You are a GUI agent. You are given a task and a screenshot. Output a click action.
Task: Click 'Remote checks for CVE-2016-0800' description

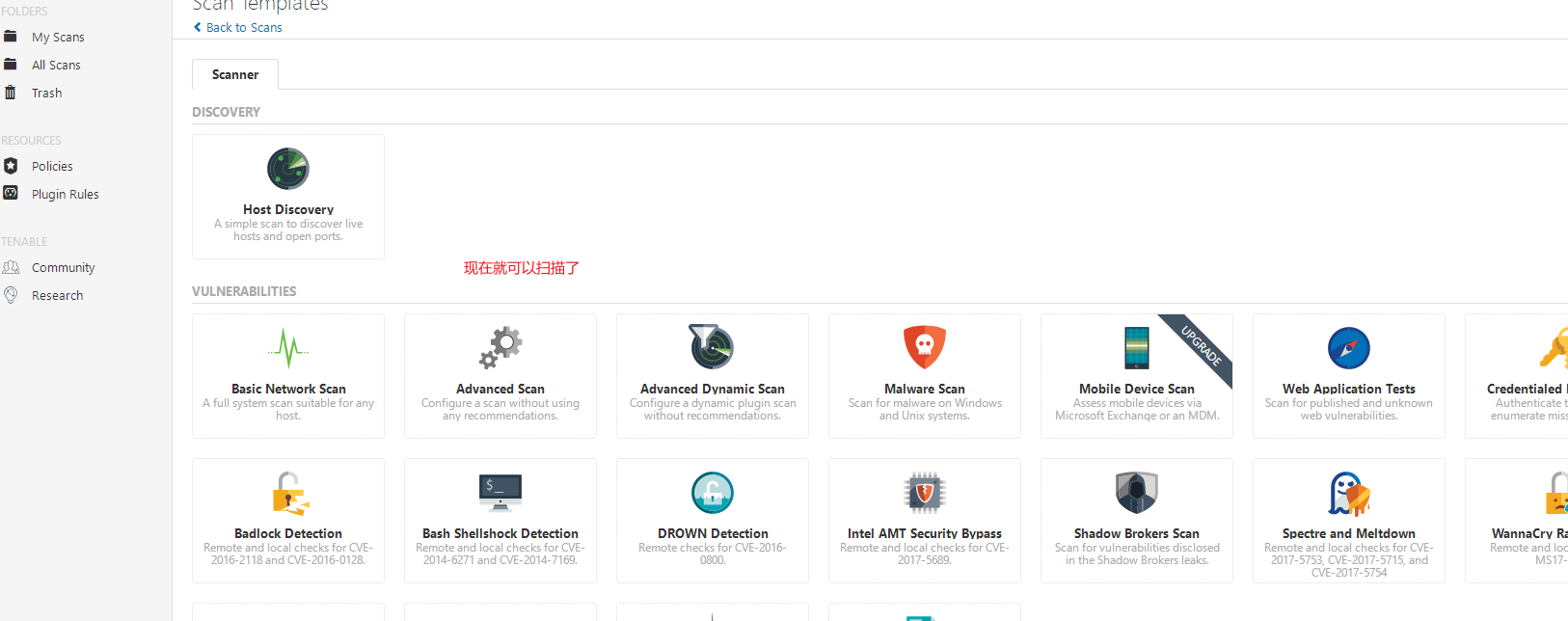(x=713, y=553)
